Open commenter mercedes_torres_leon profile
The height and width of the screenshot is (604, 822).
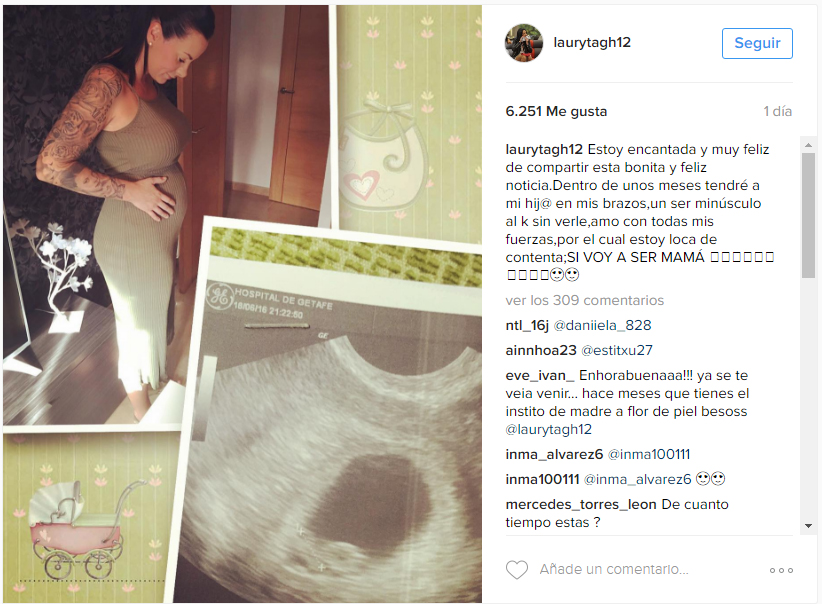581,504
